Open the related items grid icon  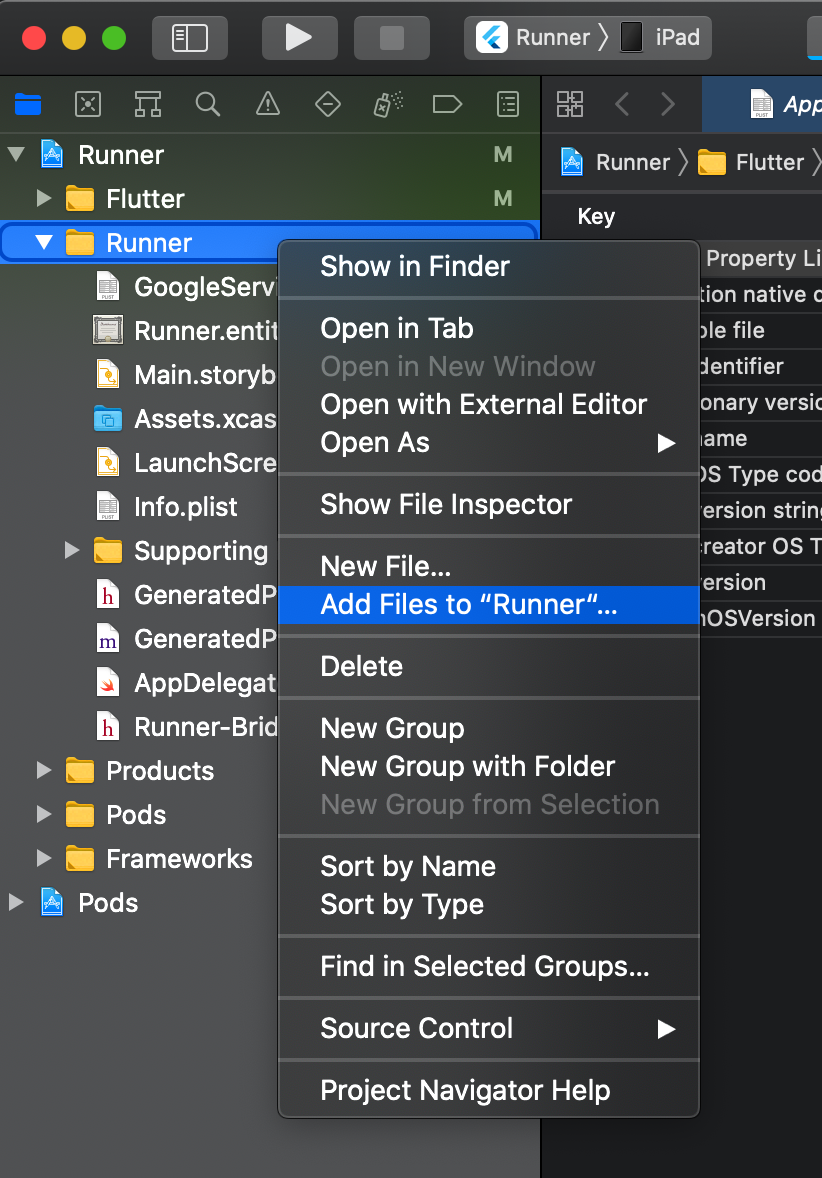tap(570, 104)
